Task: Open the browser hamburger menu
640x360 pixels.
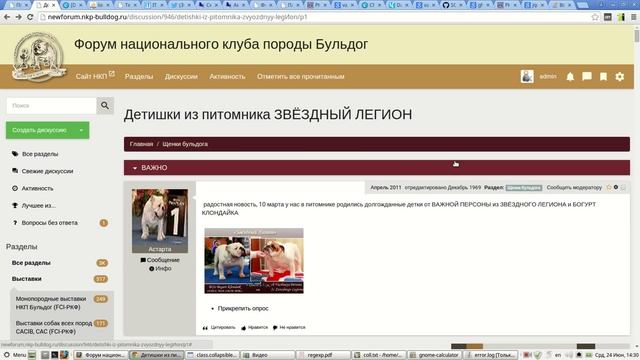Action: coord(633,17)
